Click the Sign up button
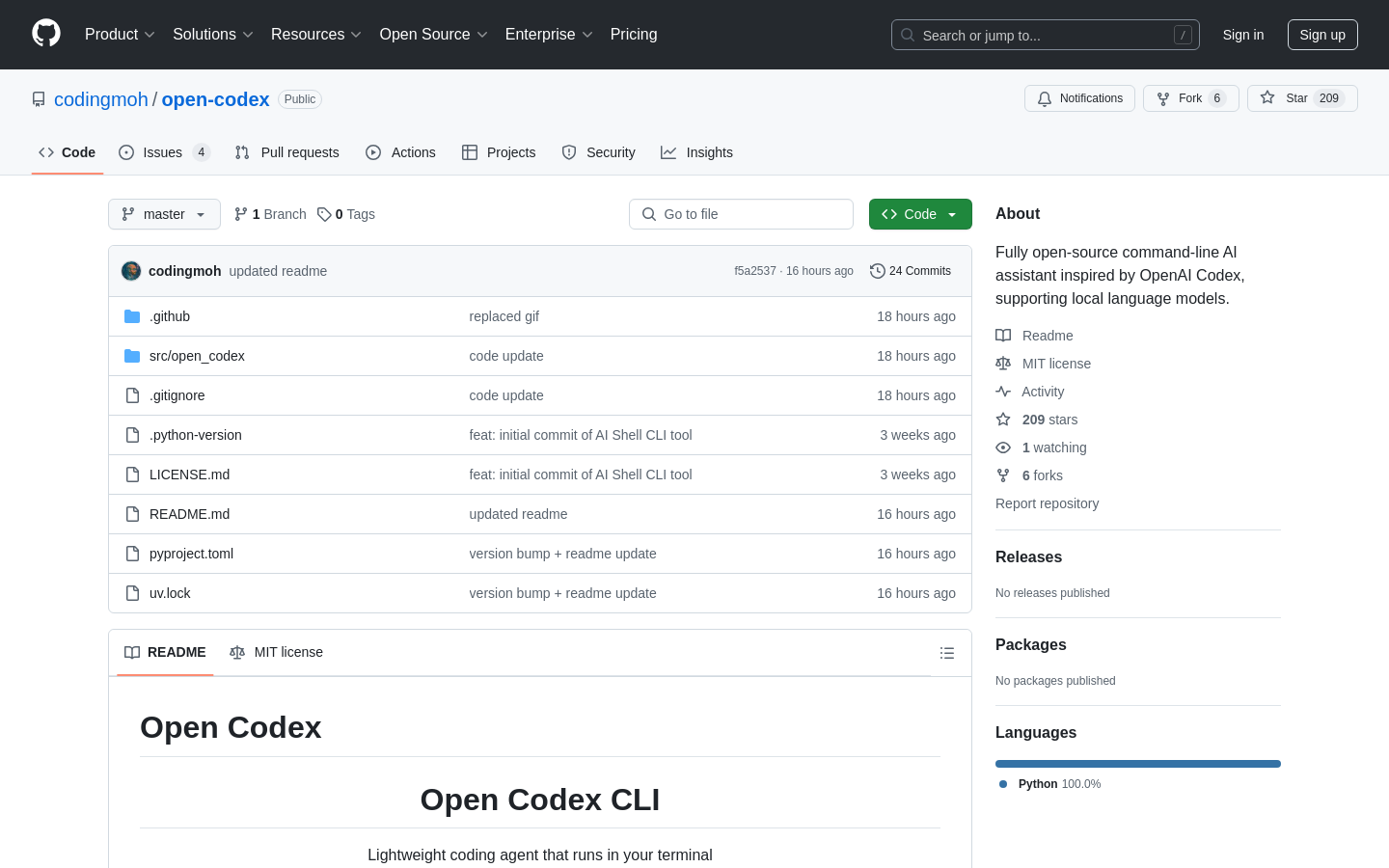 pyautogui.click(x=1322, y=35)
